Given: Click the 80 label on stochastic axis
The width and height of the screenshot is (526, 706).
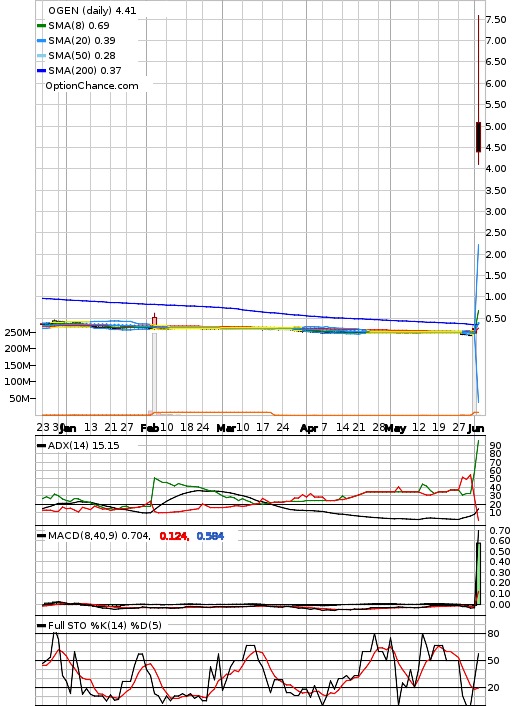Looking at the screenshot, I should click(494, 634).
